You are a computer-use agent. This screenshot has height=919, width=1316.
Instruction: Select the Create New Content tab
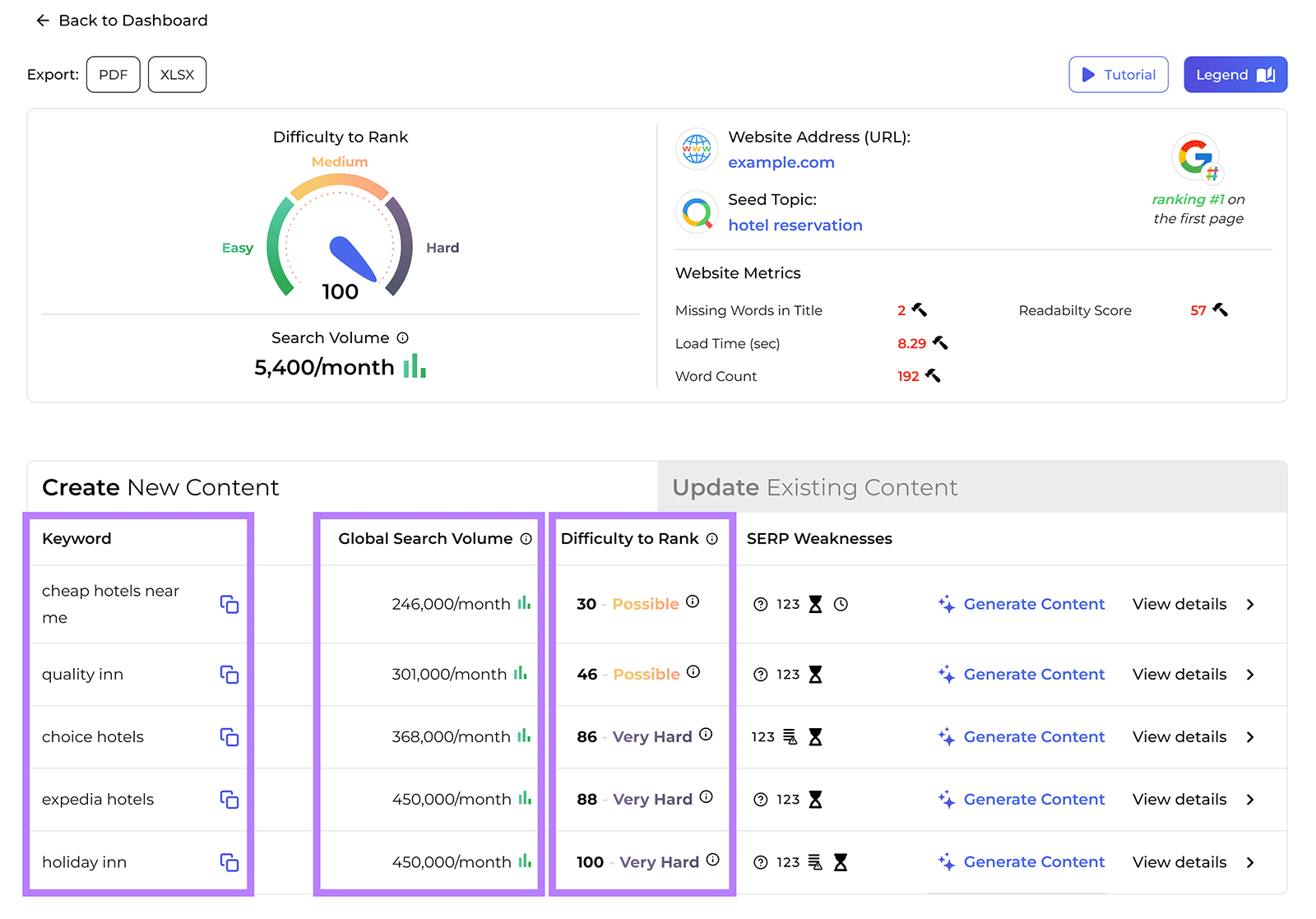[161, 488]
